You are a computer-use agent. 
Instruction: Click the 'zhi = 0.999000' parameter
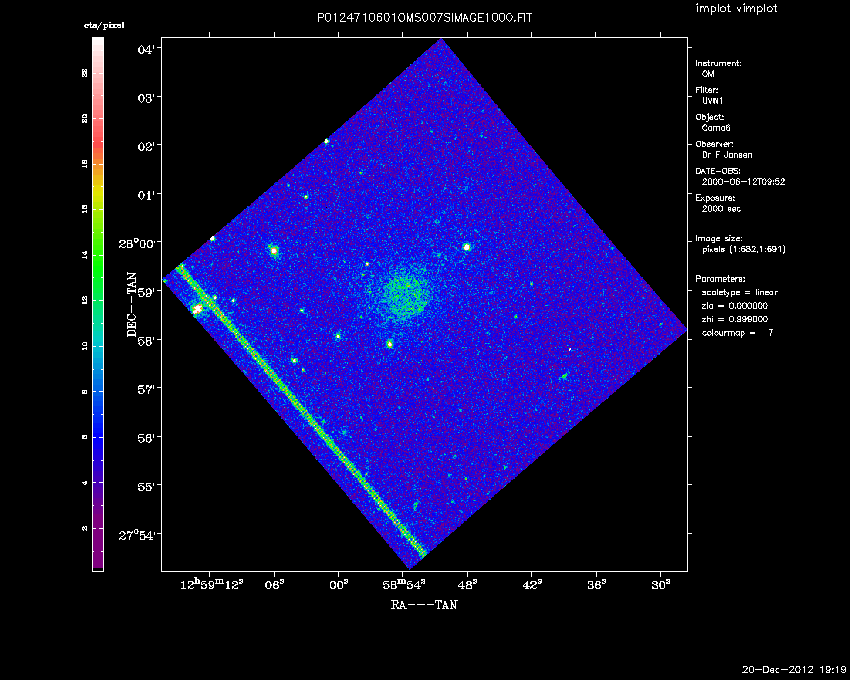pos(735,319)
